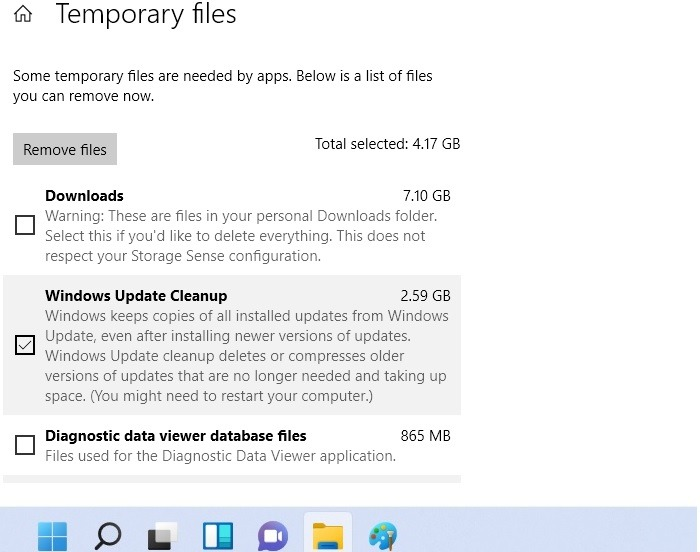Screen dimensions: 700x552
Task: Tick Diagnostic data viewer database files checkbox
Action: pyautogui.click(x=25, y=445)
